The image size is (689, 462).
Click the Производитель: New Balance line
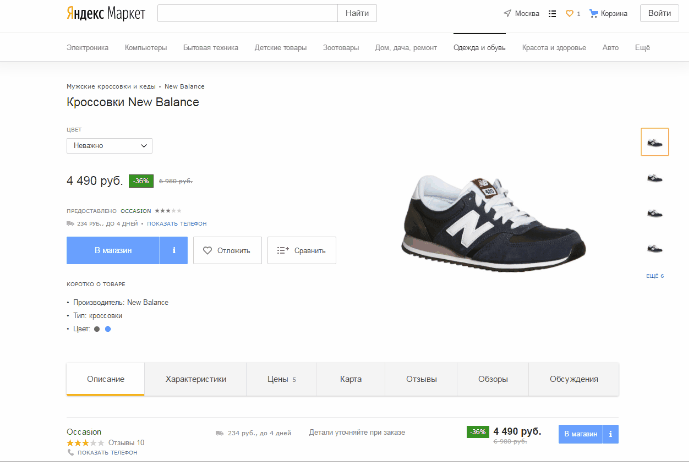121,302
